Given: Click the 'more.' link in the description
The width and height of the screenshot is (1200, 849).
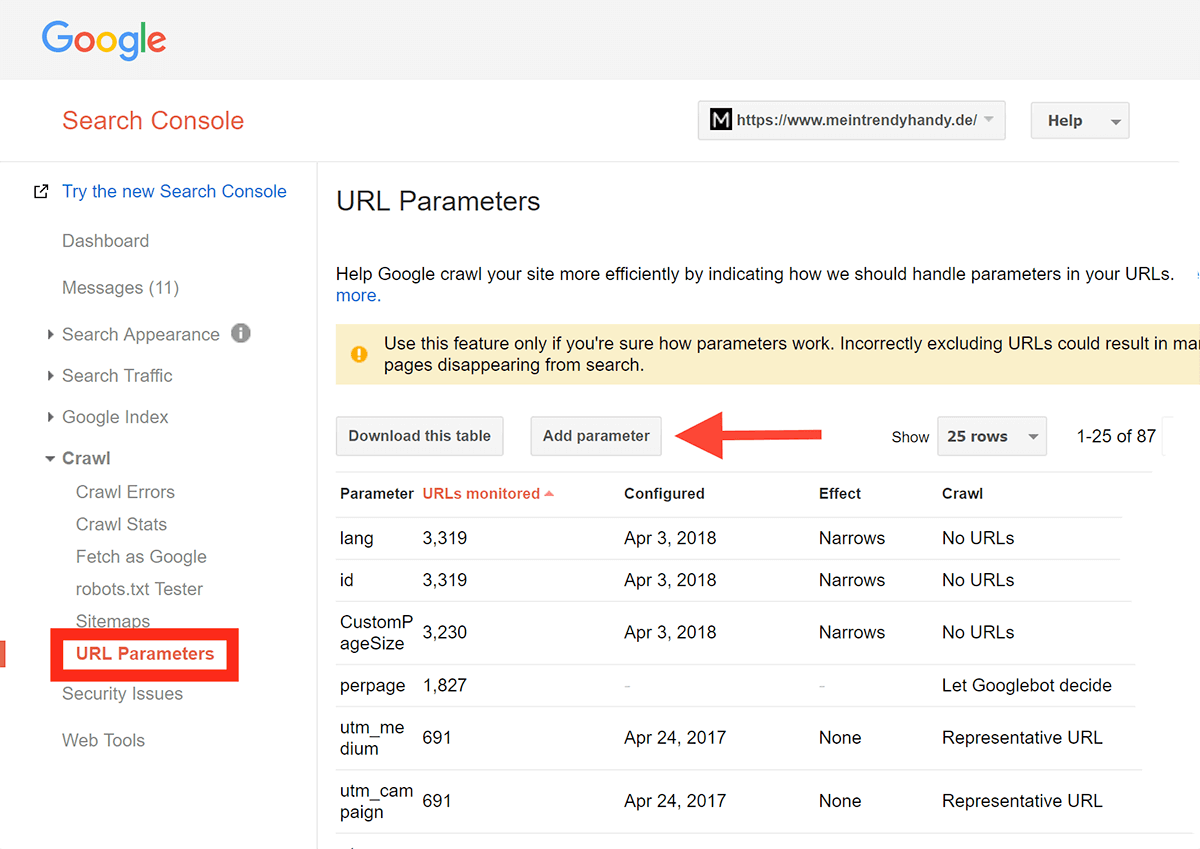Looking at the screenshot, I should 358,296.
